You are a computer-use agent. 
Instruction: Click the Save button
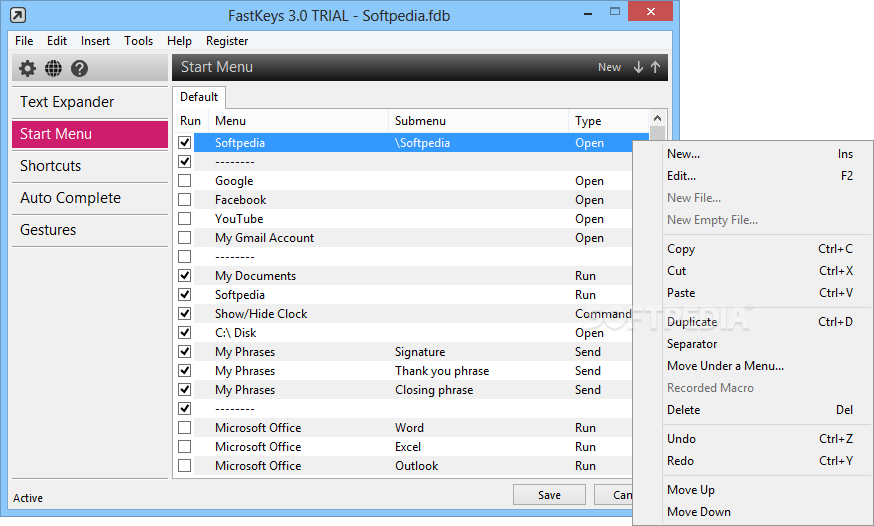549,495
